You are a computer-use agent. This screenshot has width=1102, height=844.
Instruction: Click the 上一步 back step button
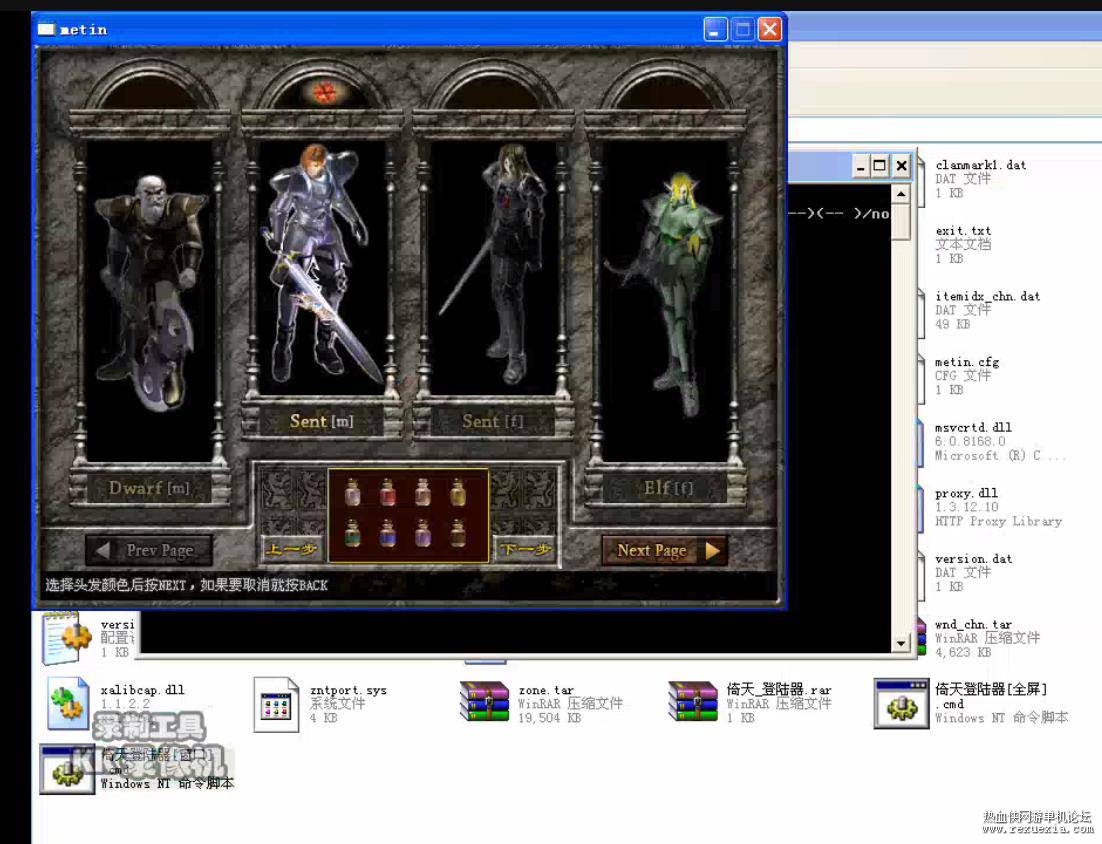click(292, 550)
